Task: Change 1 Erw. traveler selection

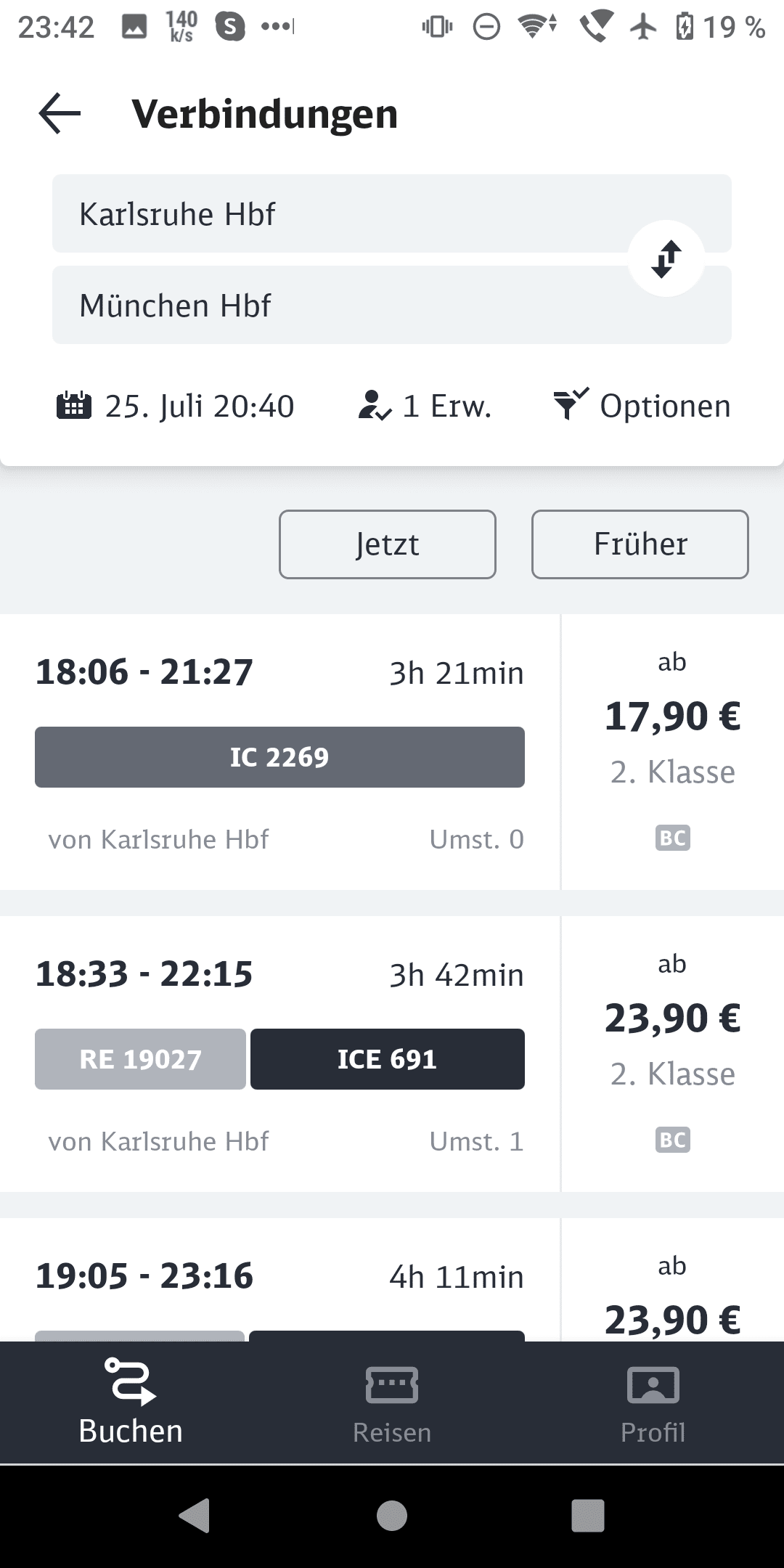Action: tap(446, 406)
